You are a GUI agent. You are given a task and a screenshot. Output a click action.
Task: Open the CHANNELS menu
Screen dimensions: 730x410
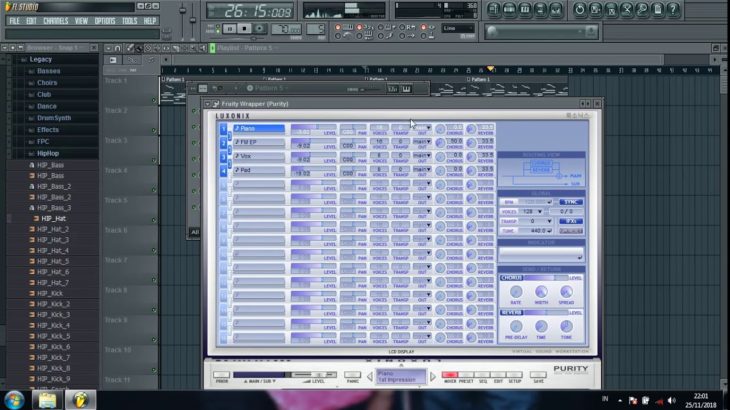pos(55,21)
